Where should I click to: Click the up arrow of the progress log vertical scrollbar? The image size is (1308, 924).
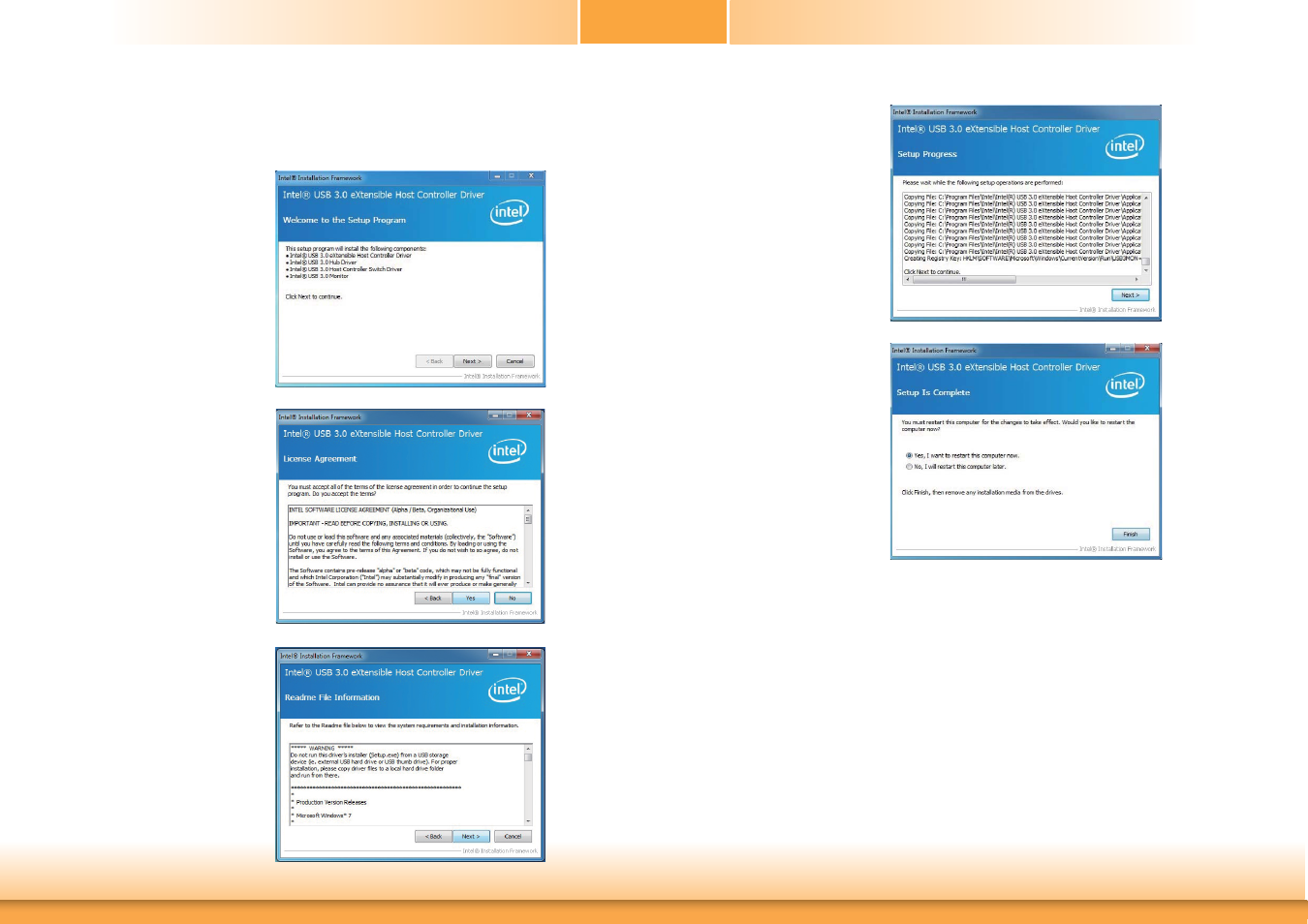(1146, 198)
